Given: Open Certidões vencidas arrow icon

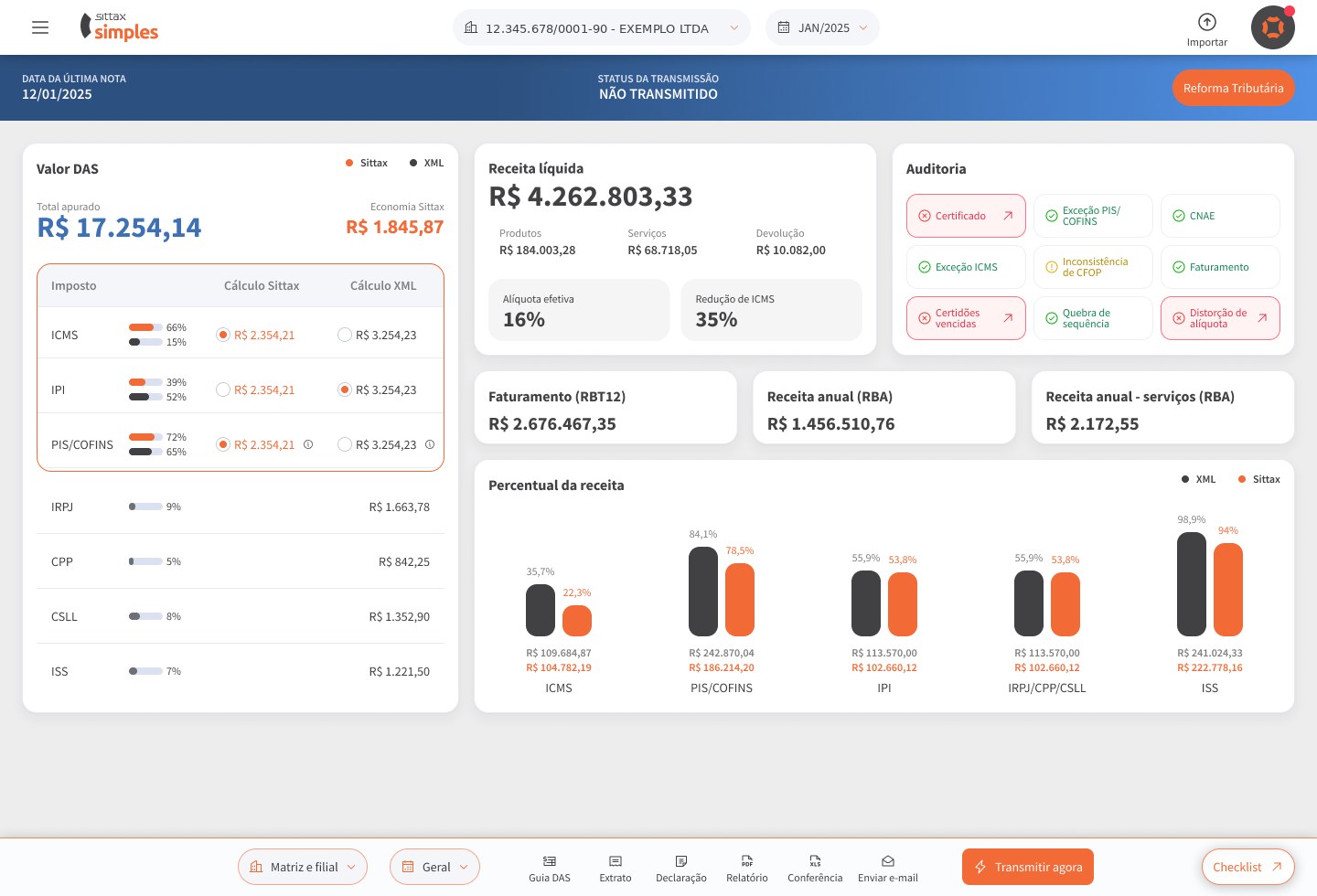Looking at the screenshot, I should pyautogui.click(x=1008, y=318).
